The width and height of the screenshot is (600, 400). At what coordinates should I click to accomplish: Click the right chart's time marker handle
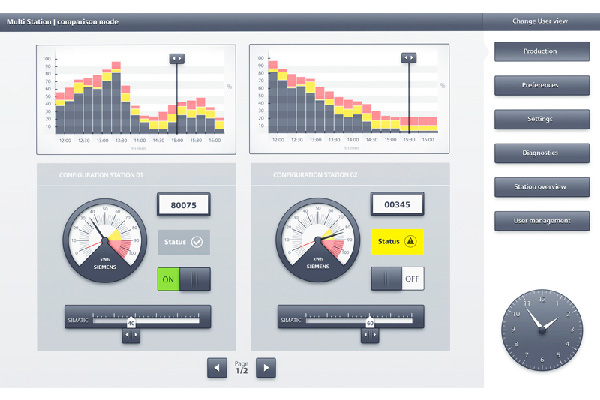(408, 58)
